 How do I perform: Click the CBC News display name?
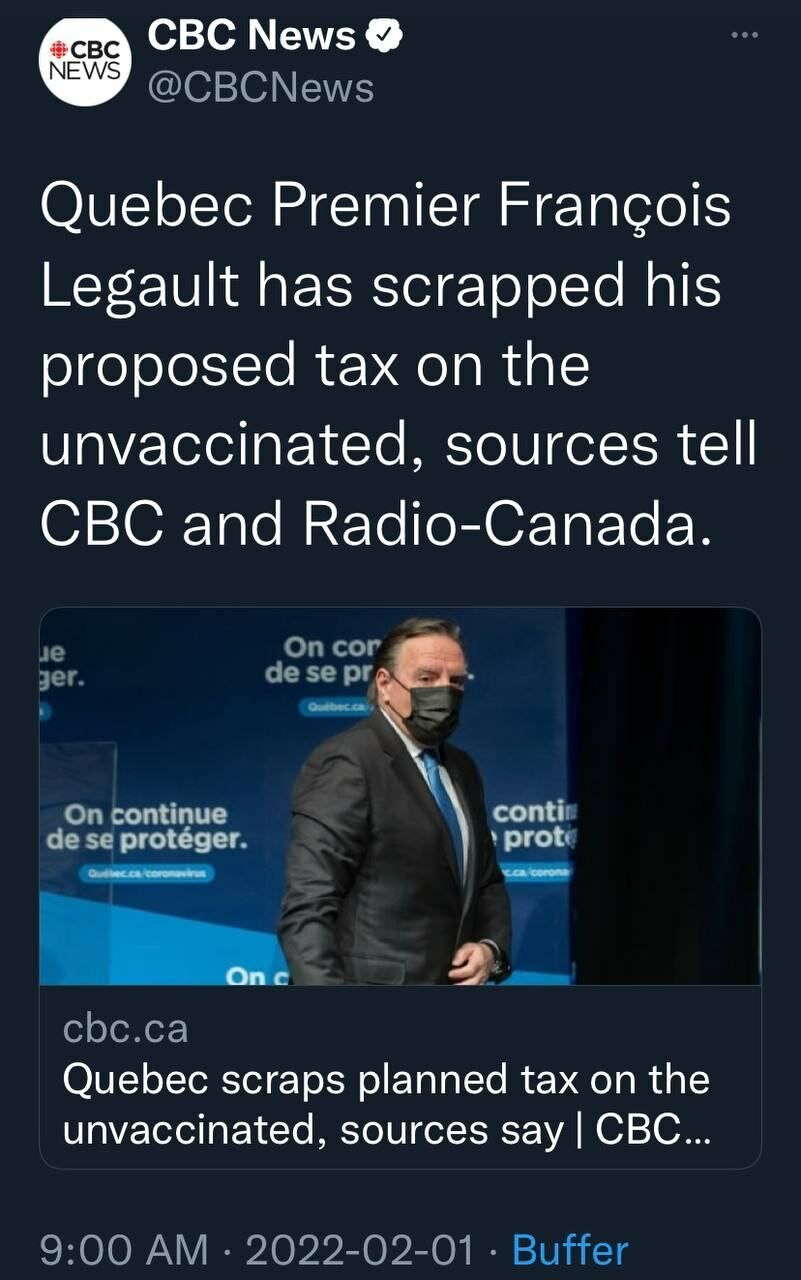[251, 37]
